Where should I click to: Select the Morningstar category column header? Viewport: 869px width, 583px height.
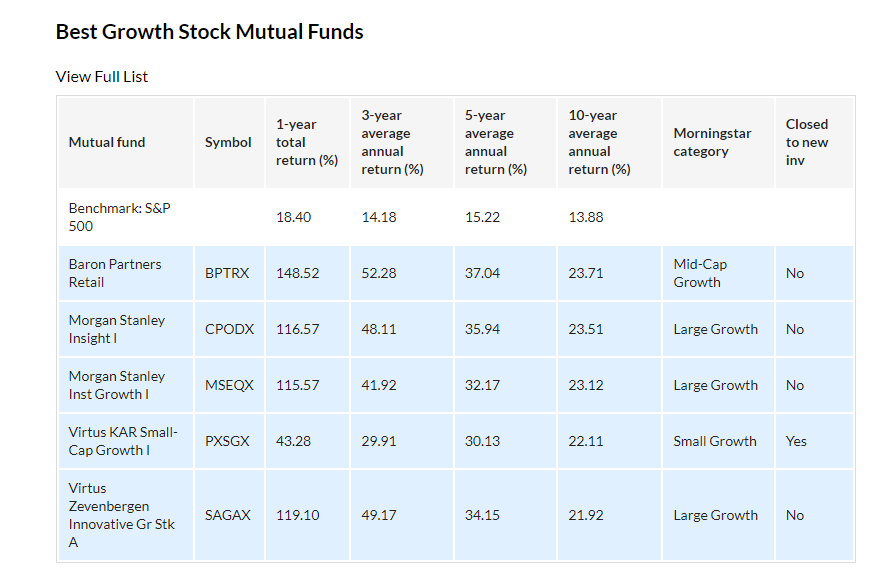712,142
